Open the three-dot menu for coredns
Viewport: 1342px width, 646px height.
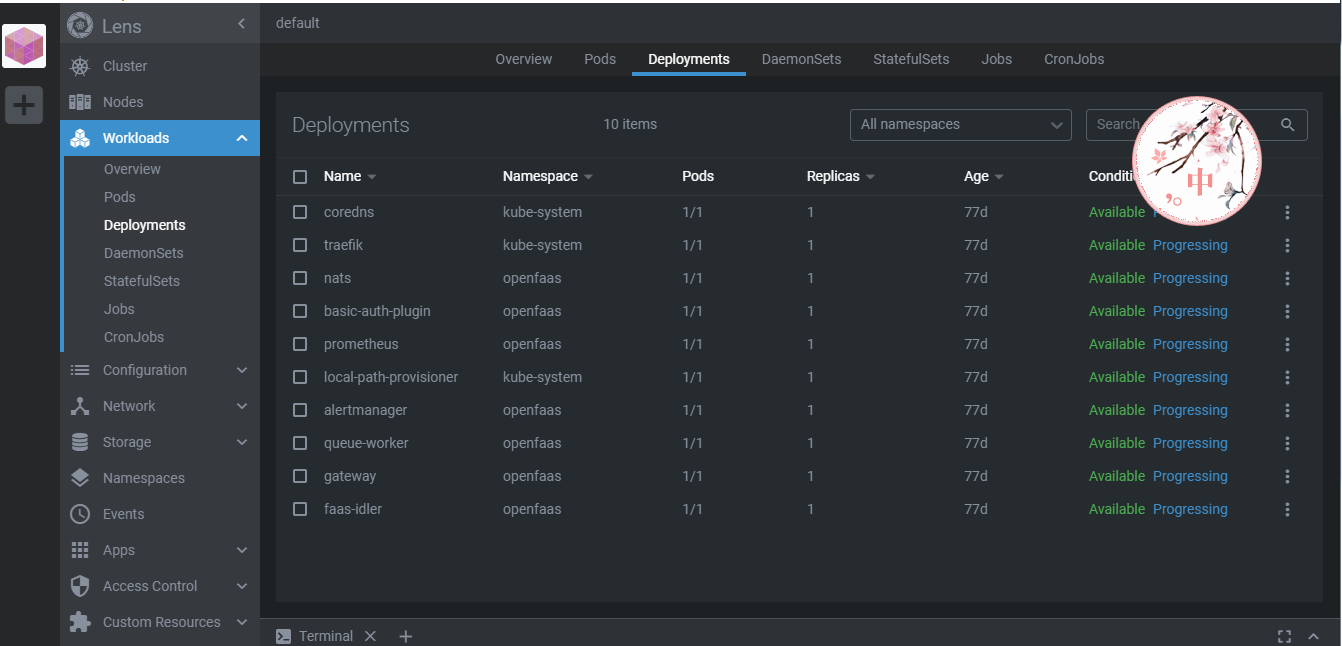pyautogui.click(x=1287, y=212)
